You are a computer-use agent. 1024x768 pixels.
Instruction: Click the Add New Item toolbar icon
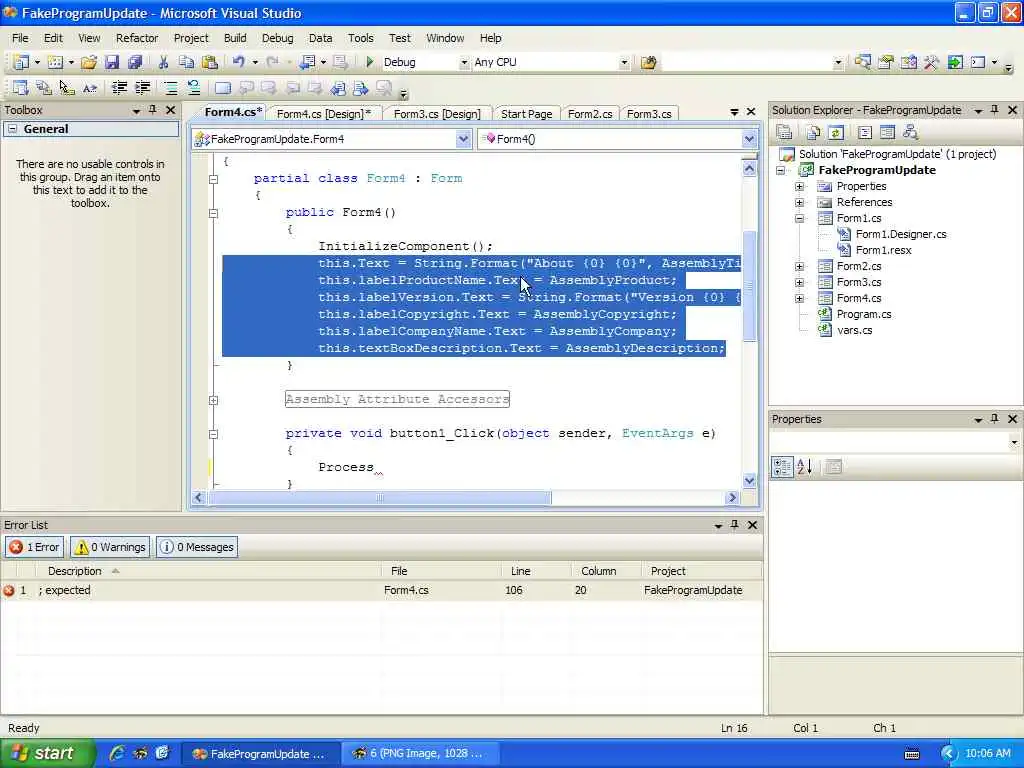click(x=56, y=62)
